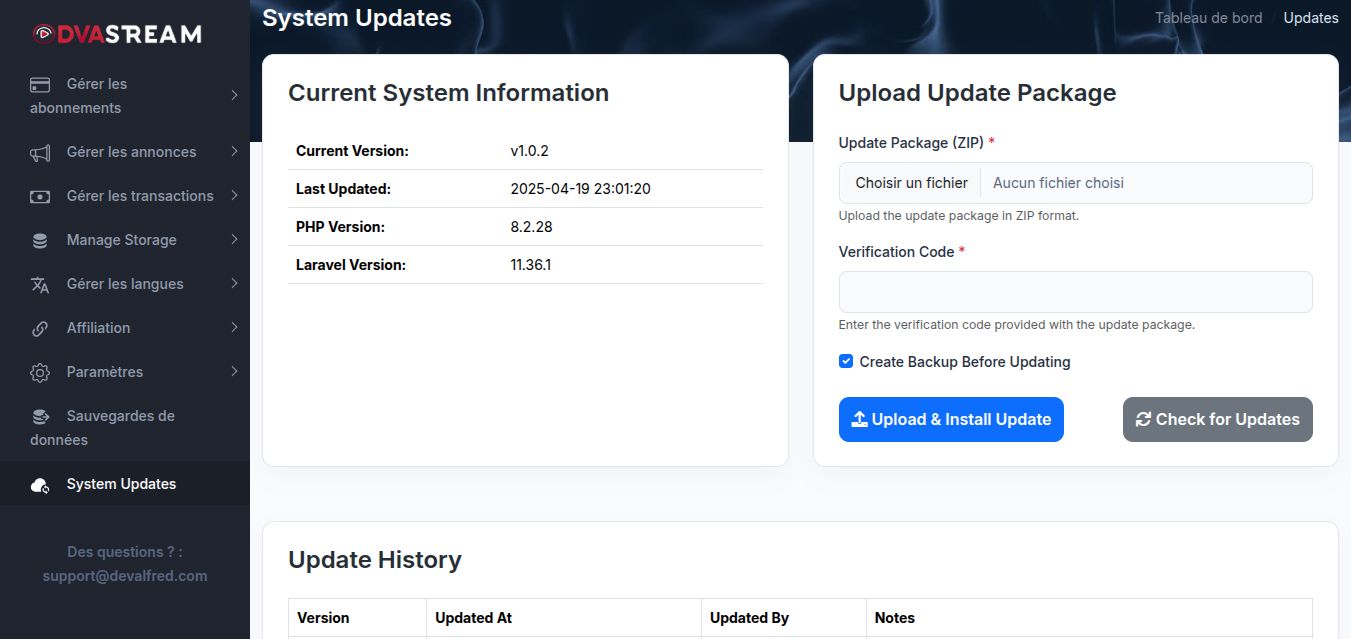Click the Upload Update Package heading

point(977,93)
